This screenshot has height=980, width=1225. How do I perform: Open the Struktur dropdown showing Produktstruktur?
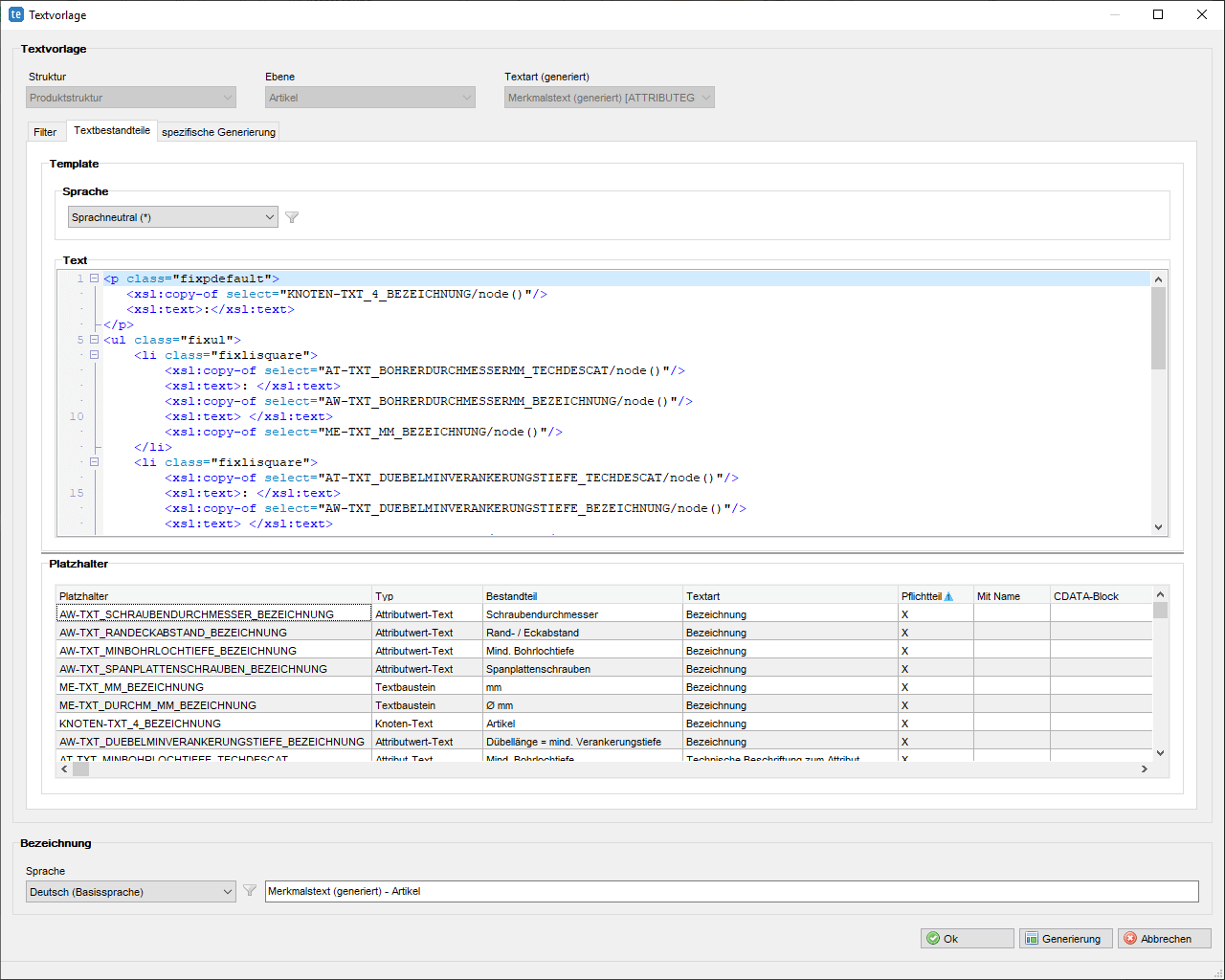(131, 98)
